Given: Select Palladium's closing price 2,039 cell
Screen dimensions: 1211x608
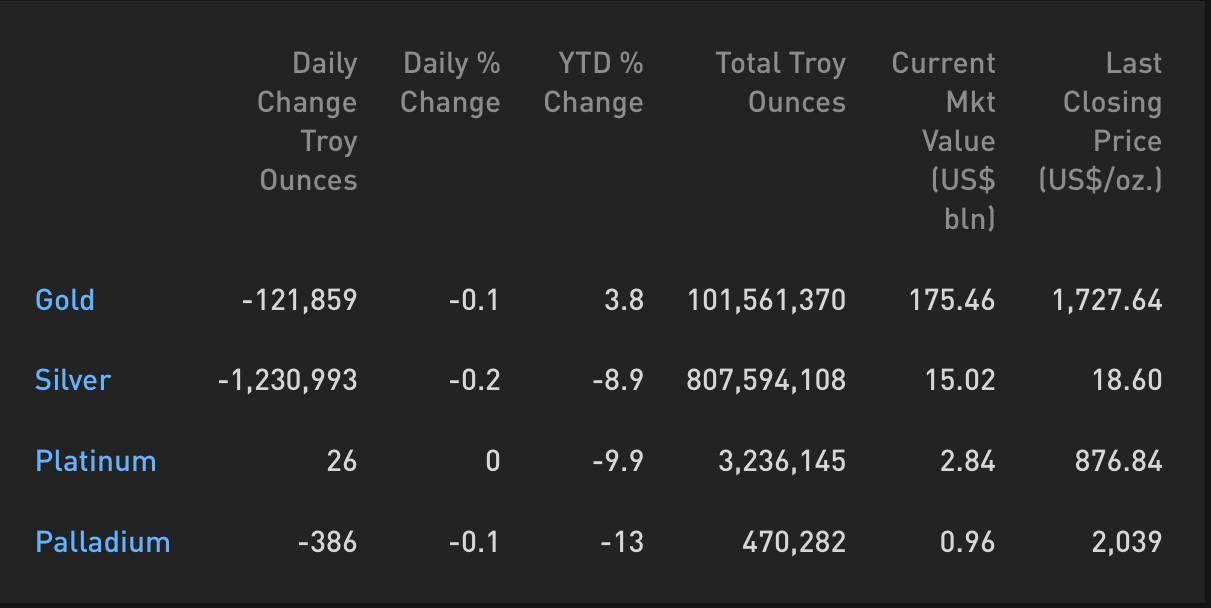Looking at the screenshot, I should [x=1127, y=542].
